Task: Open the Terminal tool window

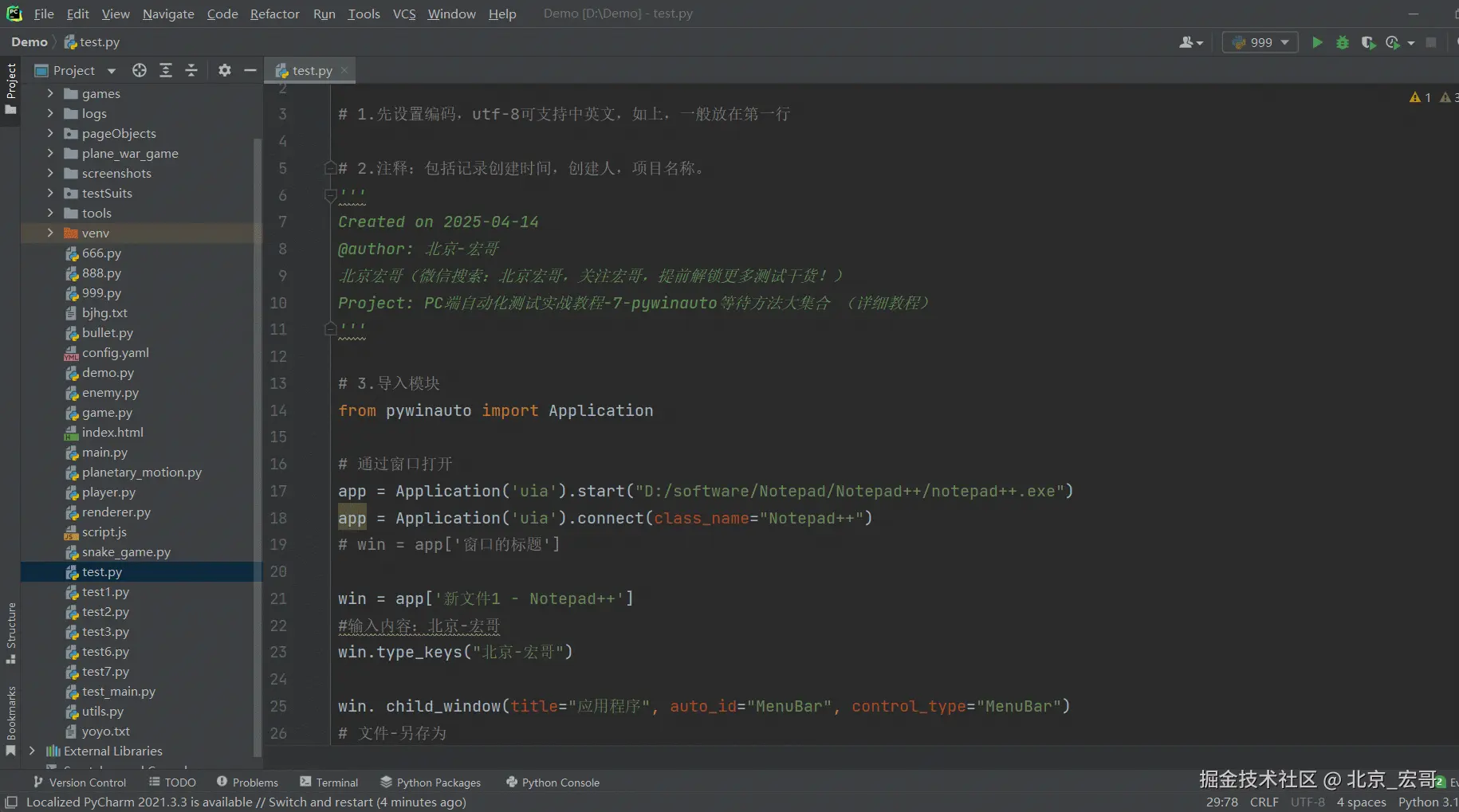Action: point(329,783)
